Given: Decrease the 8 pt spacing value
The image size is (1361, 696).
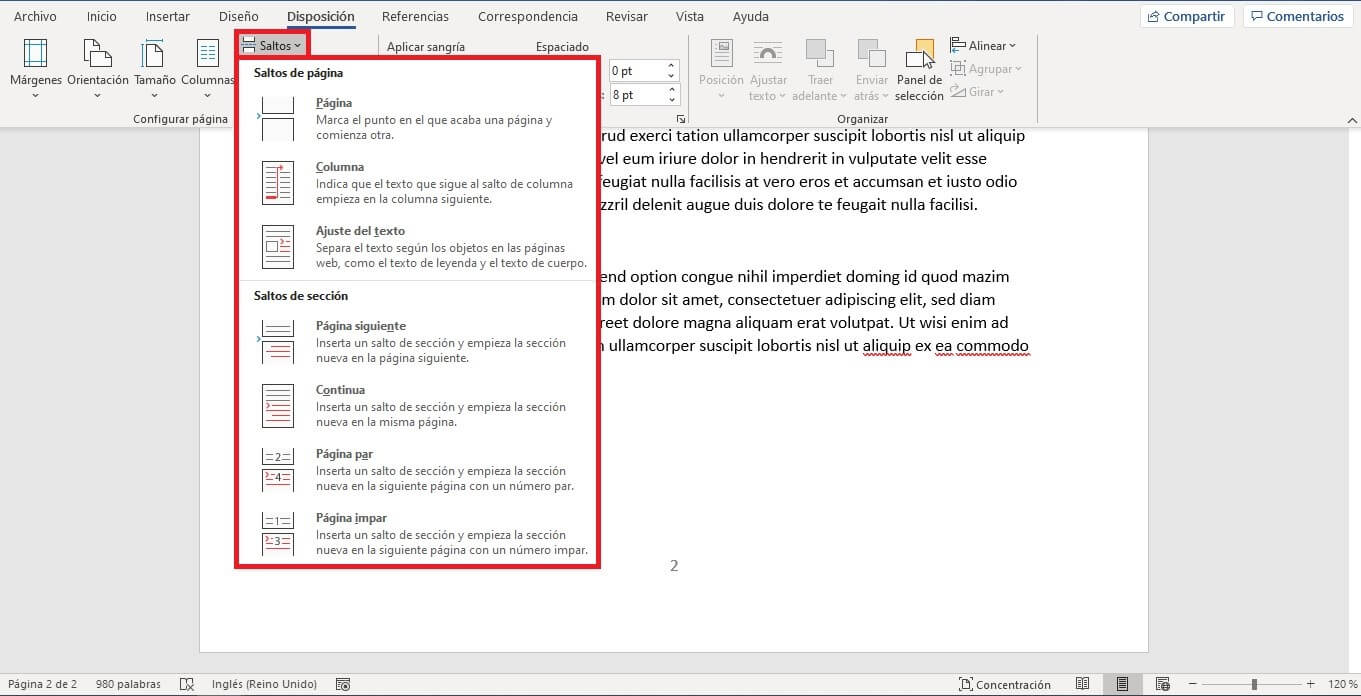Looking at the screenshot, I should pyautogui.click(x=672, y=100).
